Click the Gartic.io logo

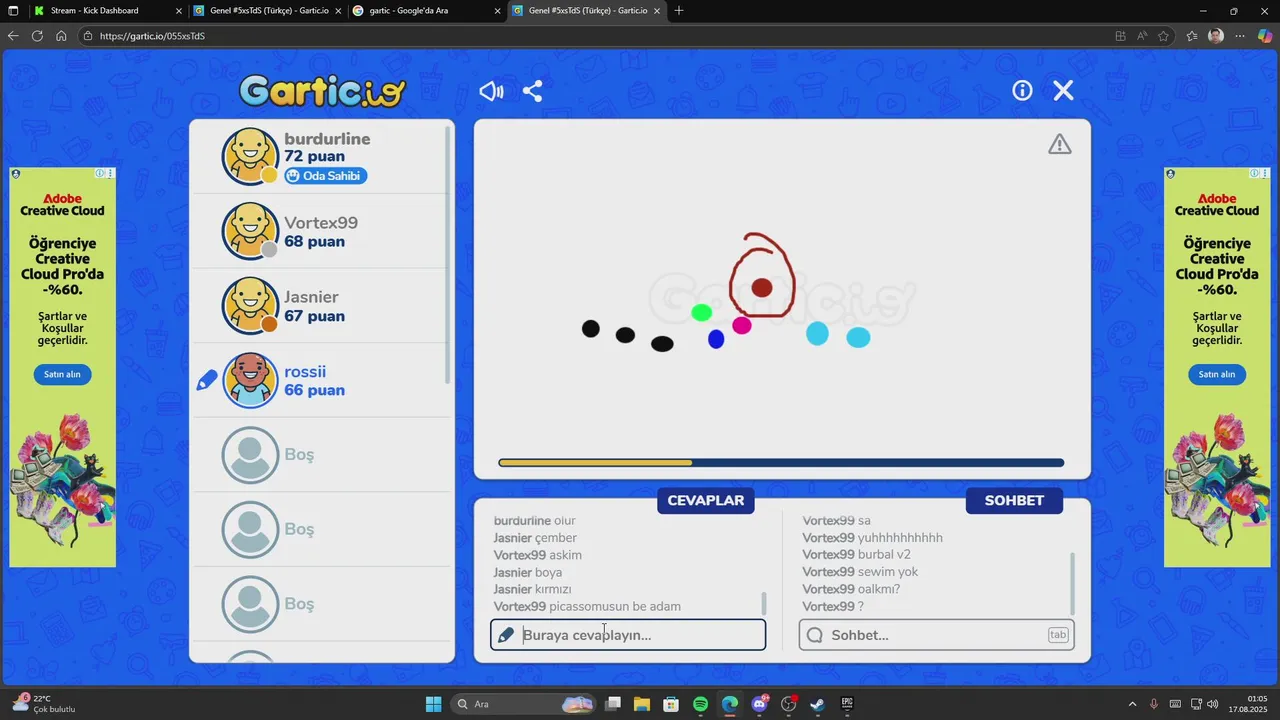click(322, 91)
